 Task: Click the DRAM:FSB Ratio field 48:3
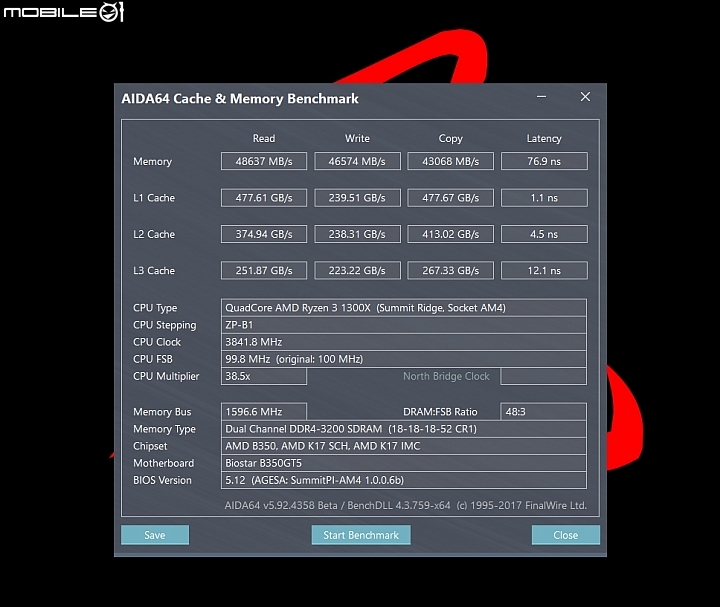543,412
